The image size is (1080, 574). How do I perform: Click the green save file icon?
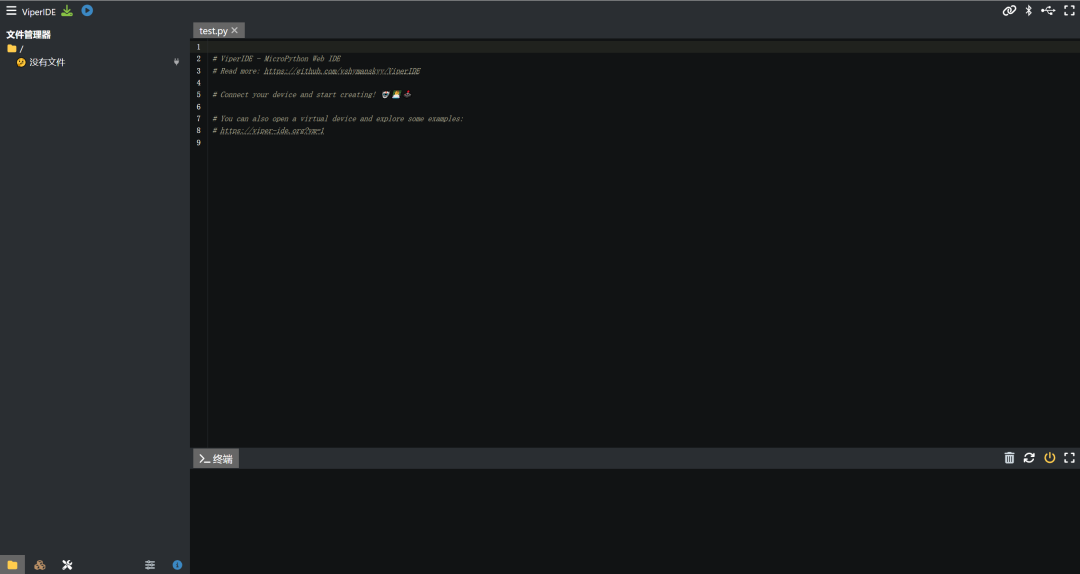click(x=67, y=11)
